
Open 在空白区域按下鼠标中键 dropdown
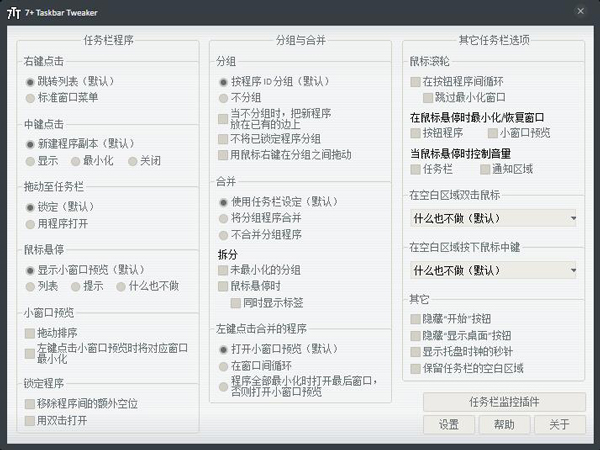(x=493, y=271)
